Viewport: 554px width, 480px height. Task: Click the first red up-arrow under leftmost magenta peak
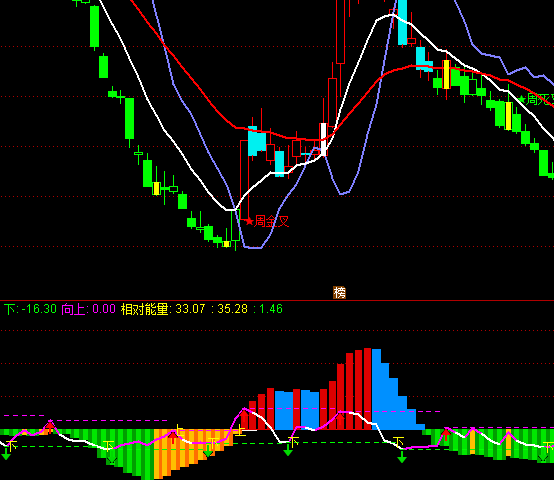50,427
